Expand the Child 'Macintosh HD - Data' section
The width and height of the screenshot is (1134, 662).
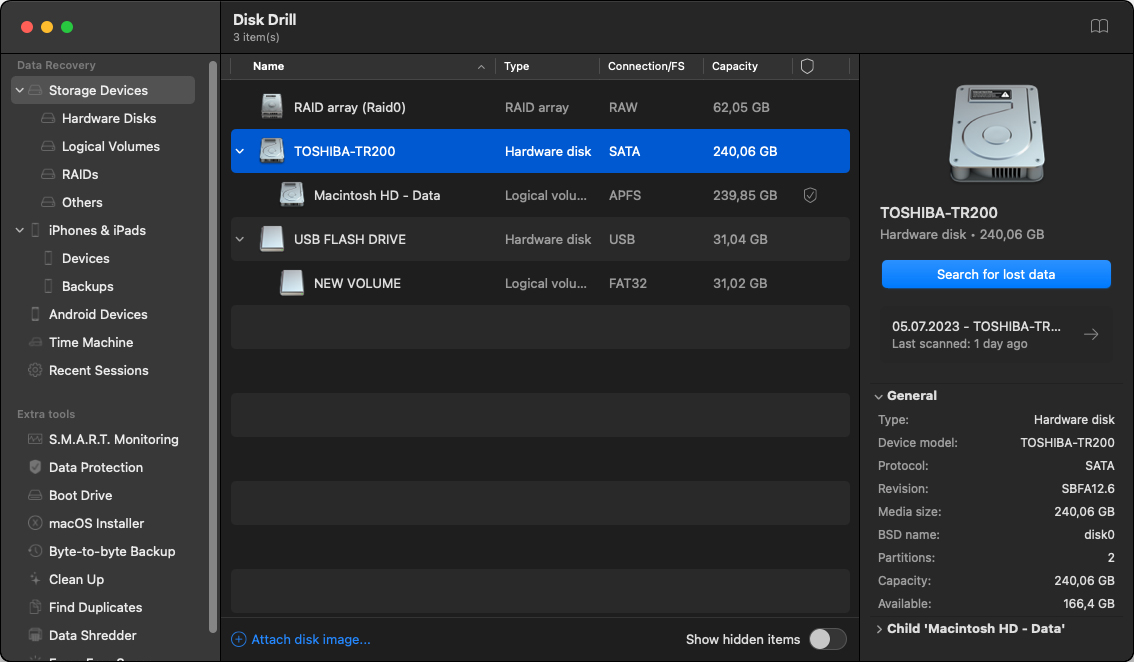tap(879, 629)
